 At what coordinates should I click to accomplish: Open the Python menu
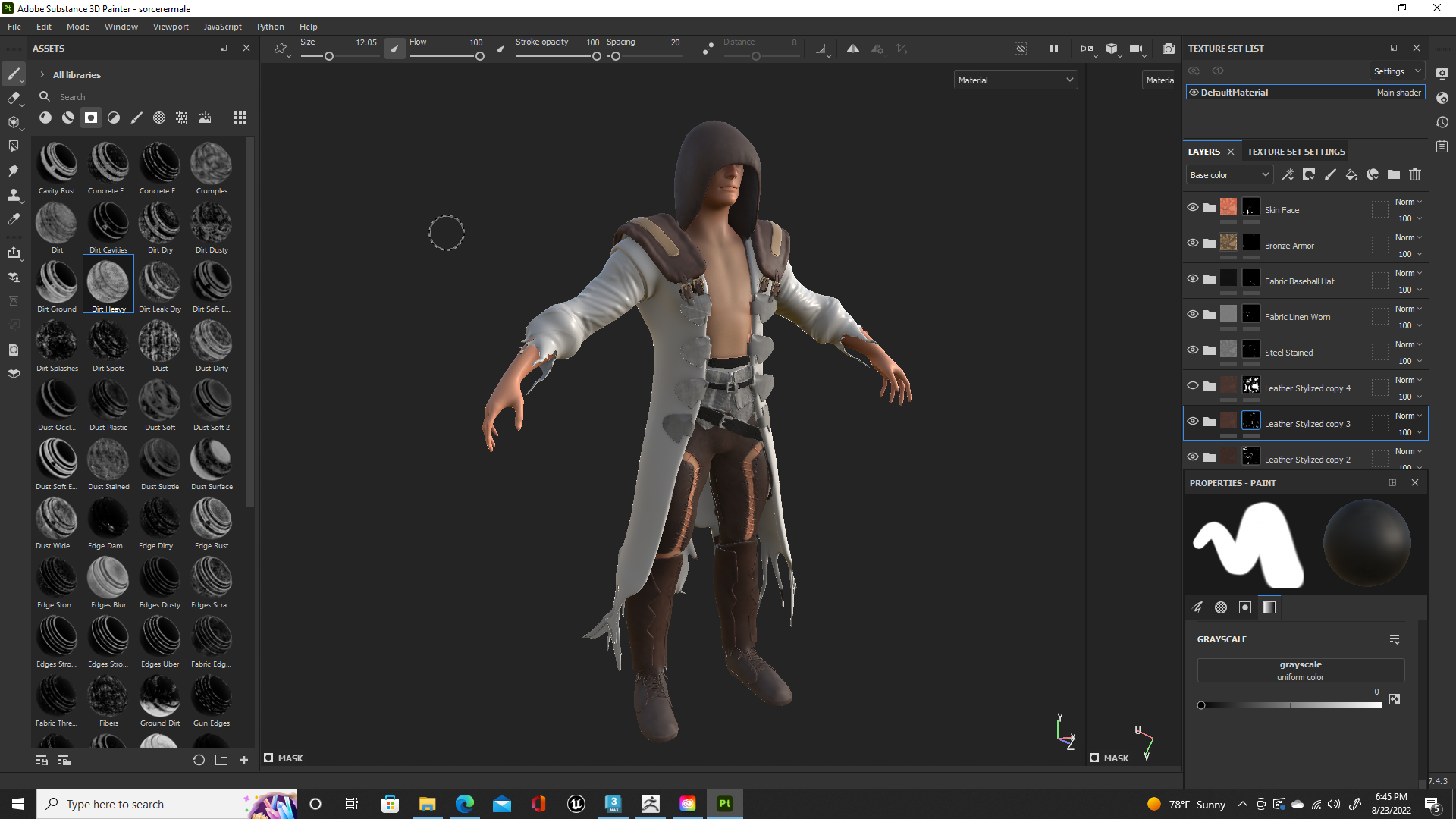pos(271,27)
